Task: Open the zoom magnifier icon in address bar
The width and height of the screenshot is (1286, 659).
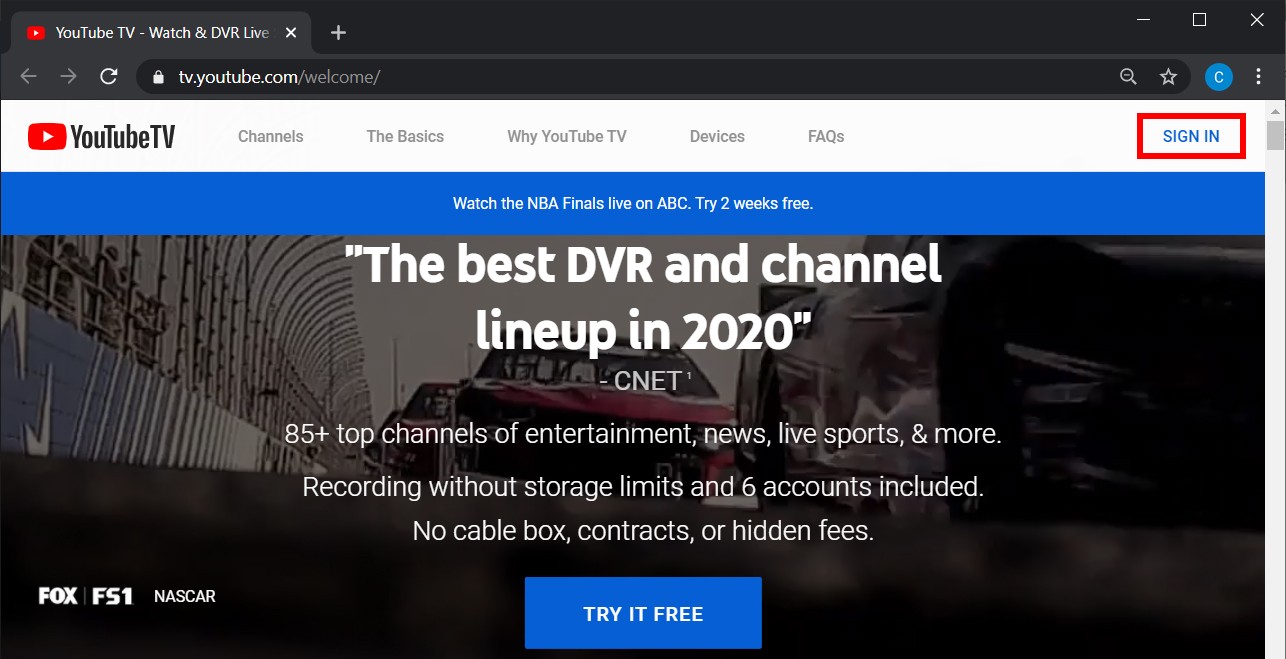Action: (x=1128, y=77)
